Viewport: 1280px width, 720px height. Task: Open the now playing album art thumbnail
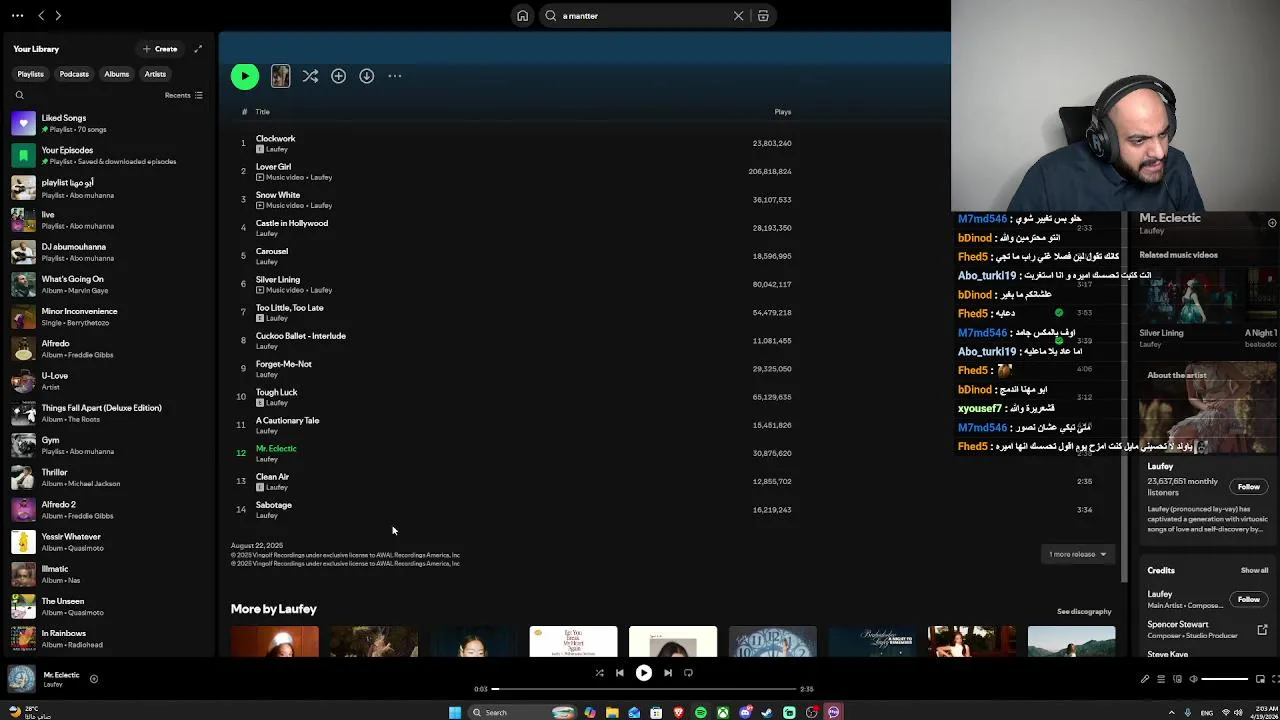(21, 679)
